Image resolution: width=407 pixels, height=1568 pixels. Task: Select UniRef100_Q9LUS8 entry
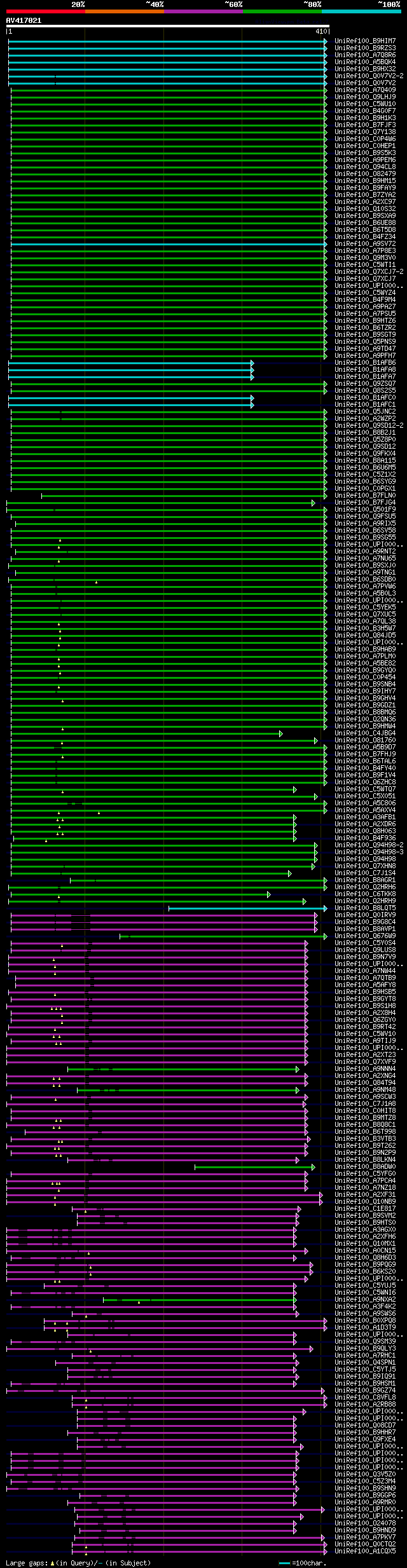[x=365, y=950]
